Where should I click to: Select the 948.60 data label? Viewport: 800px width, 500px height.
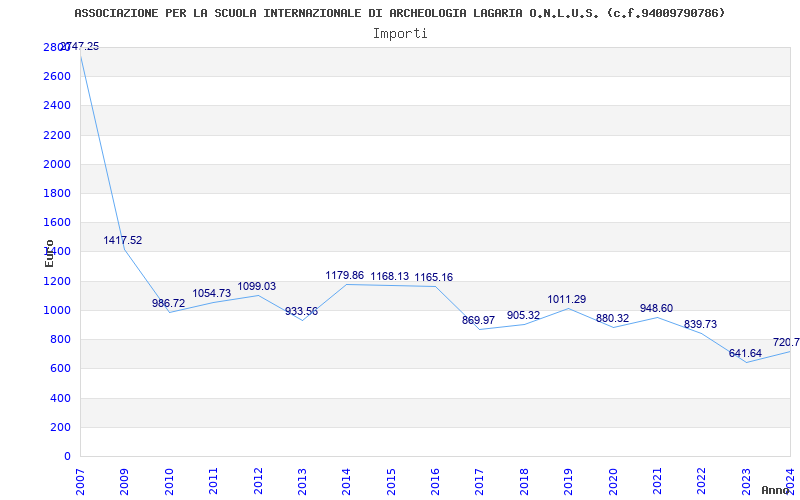(657, 308)
